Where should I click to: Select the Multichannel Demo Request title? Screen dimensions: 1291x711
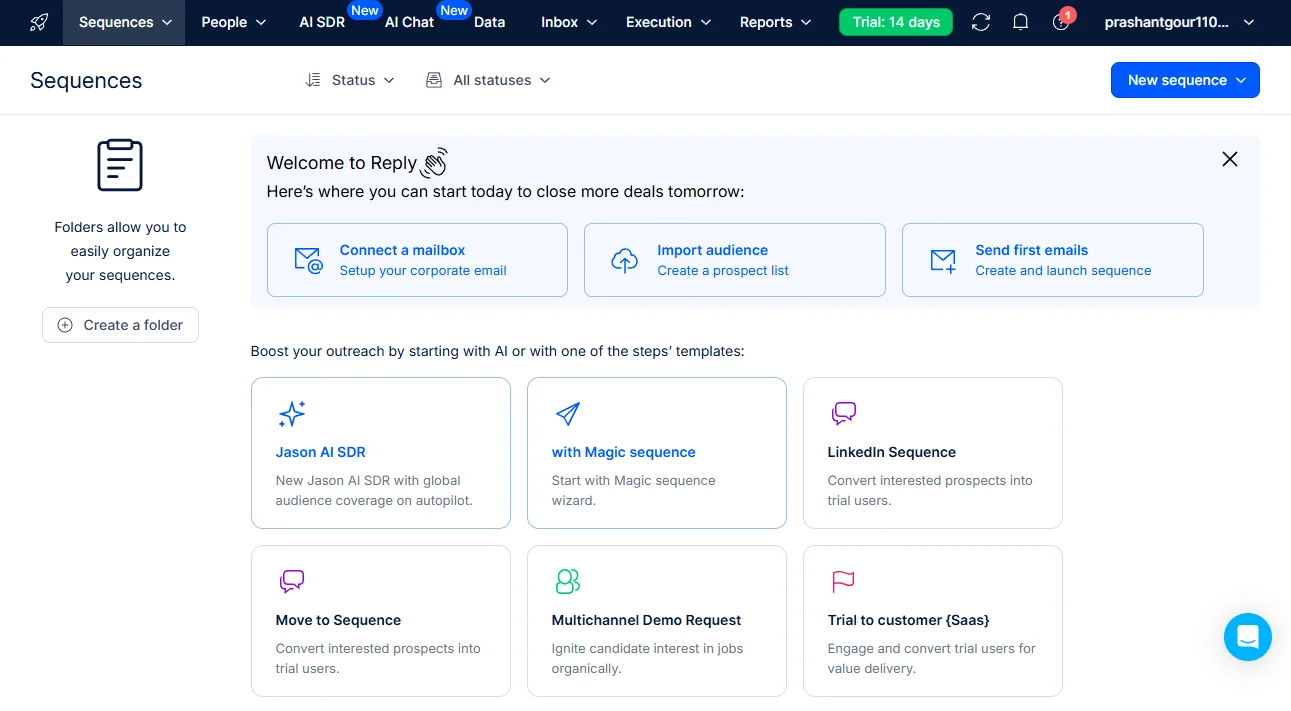click(x=647, y=620)
